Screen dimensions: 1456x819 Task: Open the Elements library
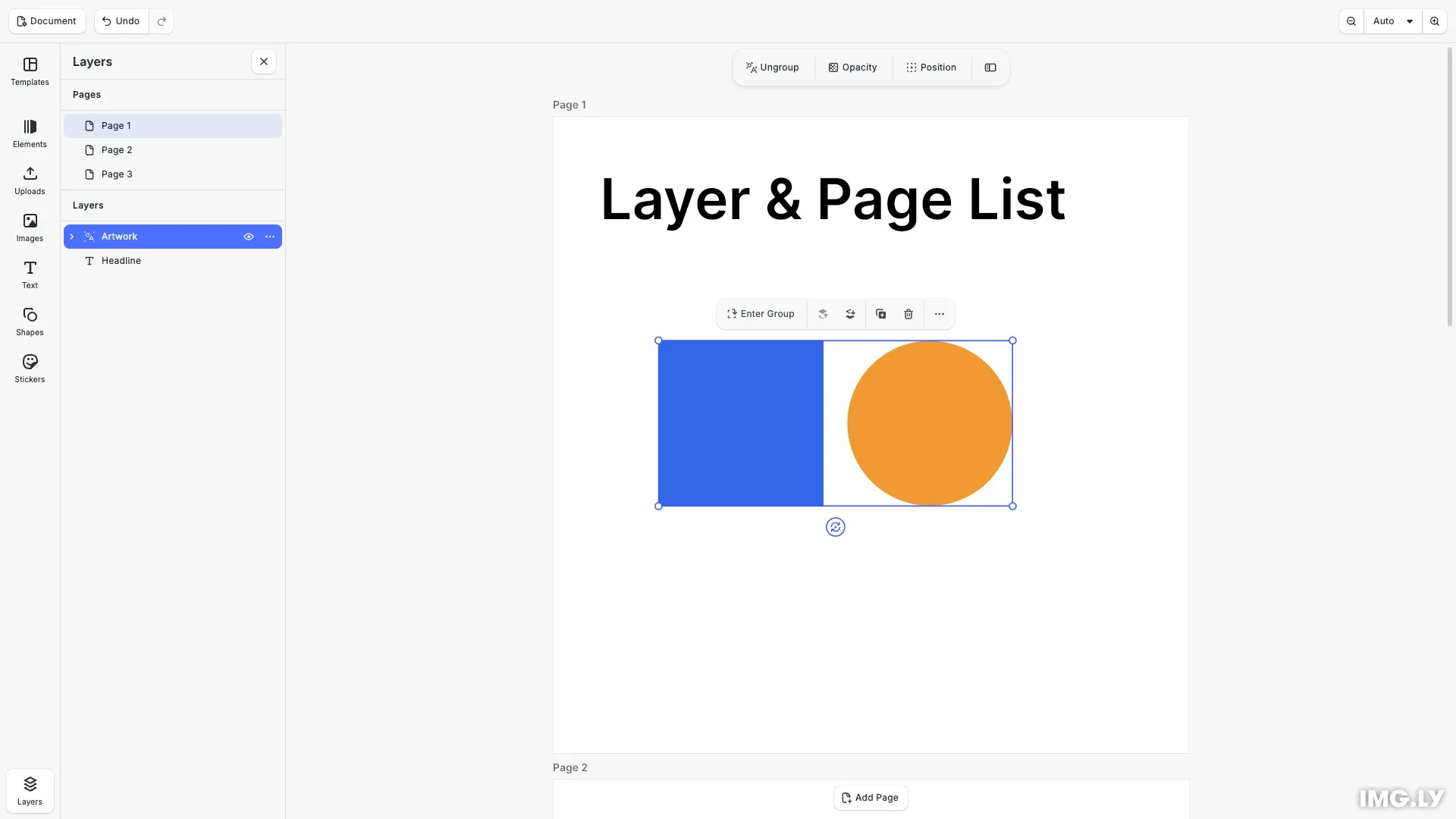(30, 134)
